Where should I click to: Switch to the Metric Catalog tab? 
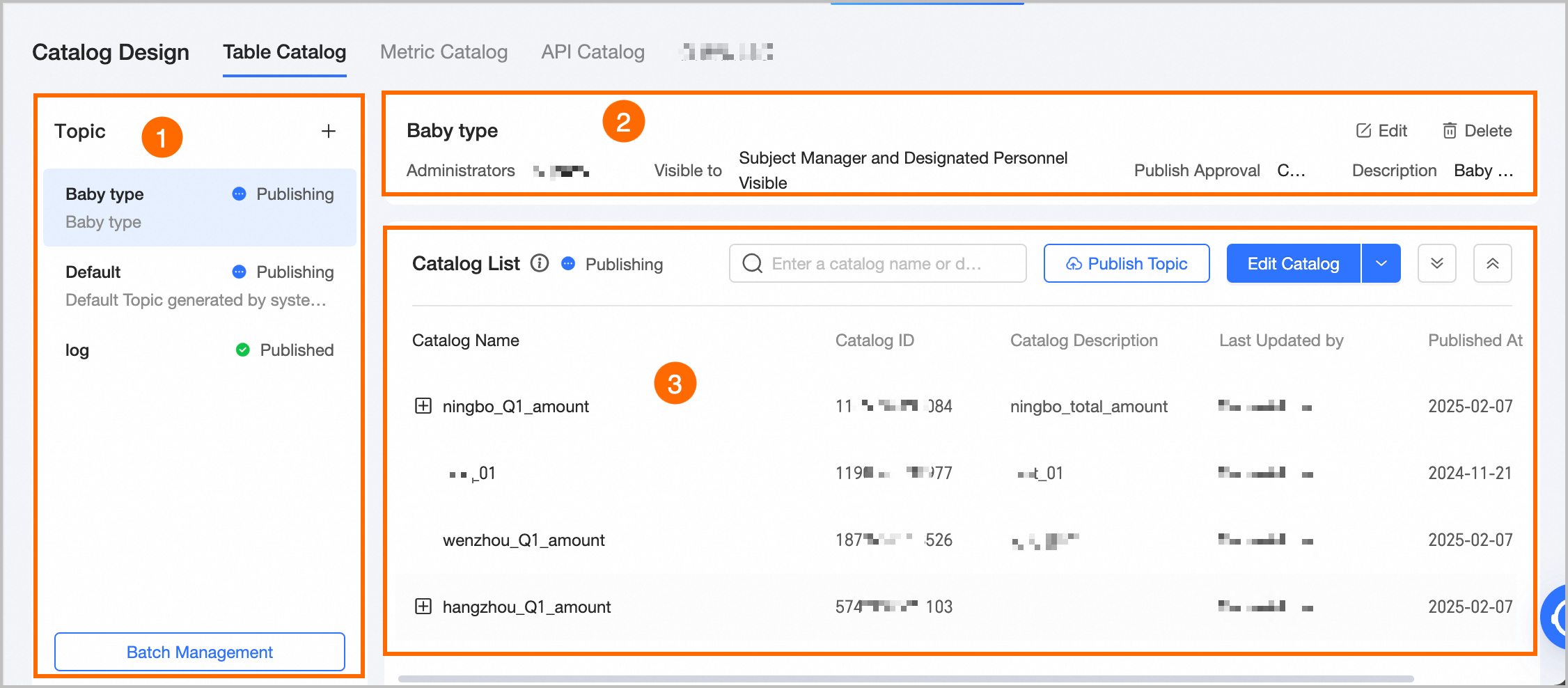pos(444,52)
